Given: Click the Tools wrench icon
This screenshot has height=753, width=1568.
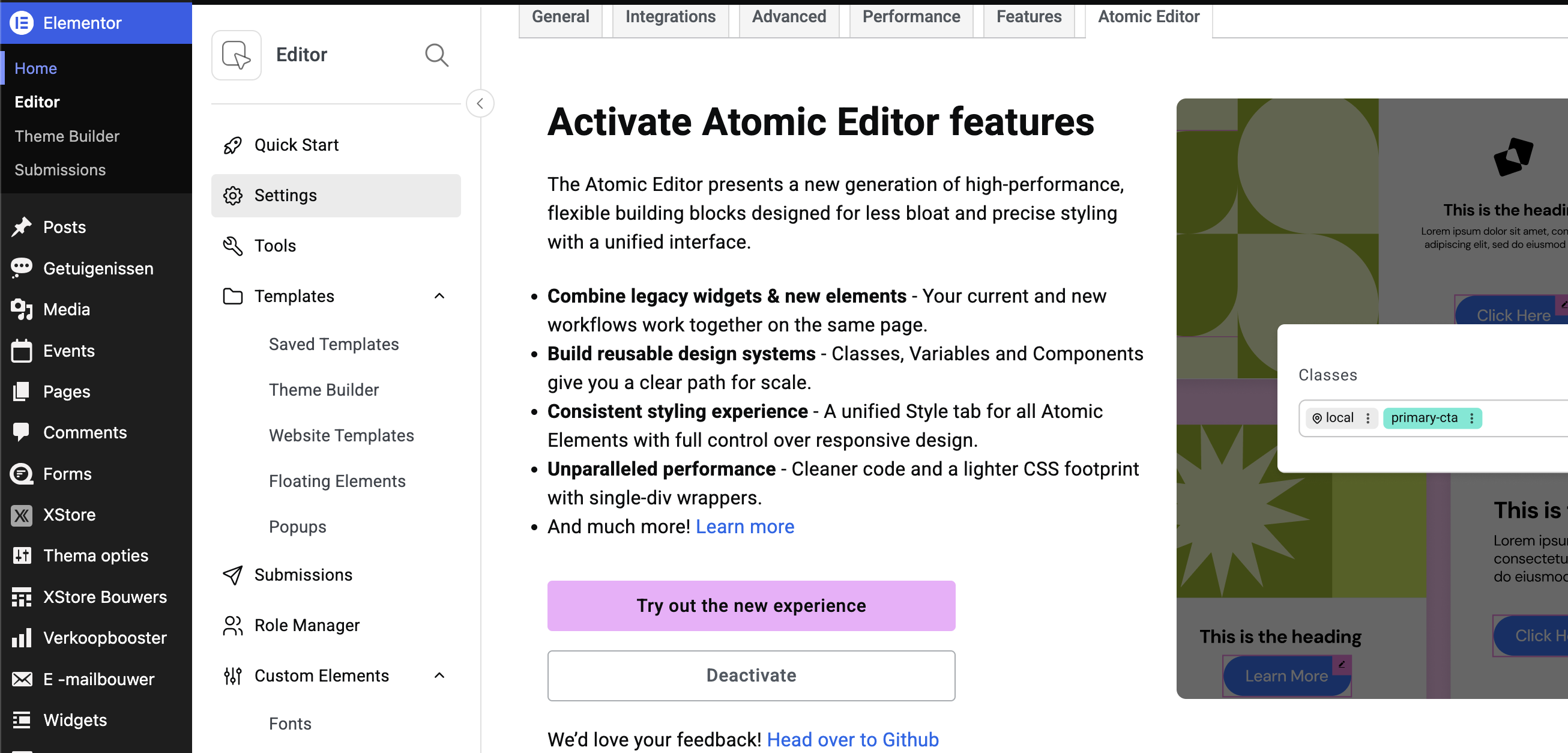Looking at the screenshot, I should [x=232, y=246].
